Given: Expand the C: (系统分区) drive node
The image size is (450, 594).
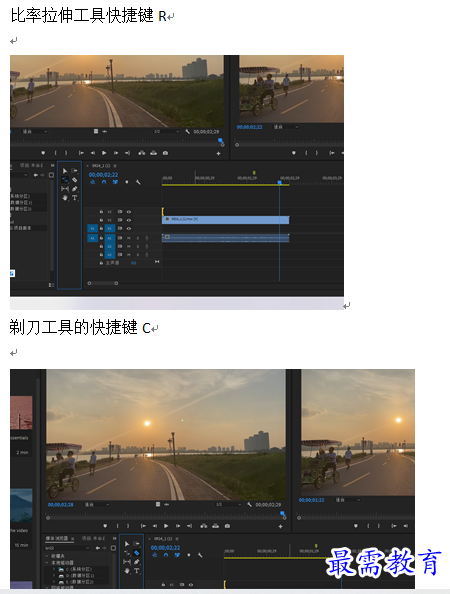Looking at the screenshot, I should (x=54, y=569).
